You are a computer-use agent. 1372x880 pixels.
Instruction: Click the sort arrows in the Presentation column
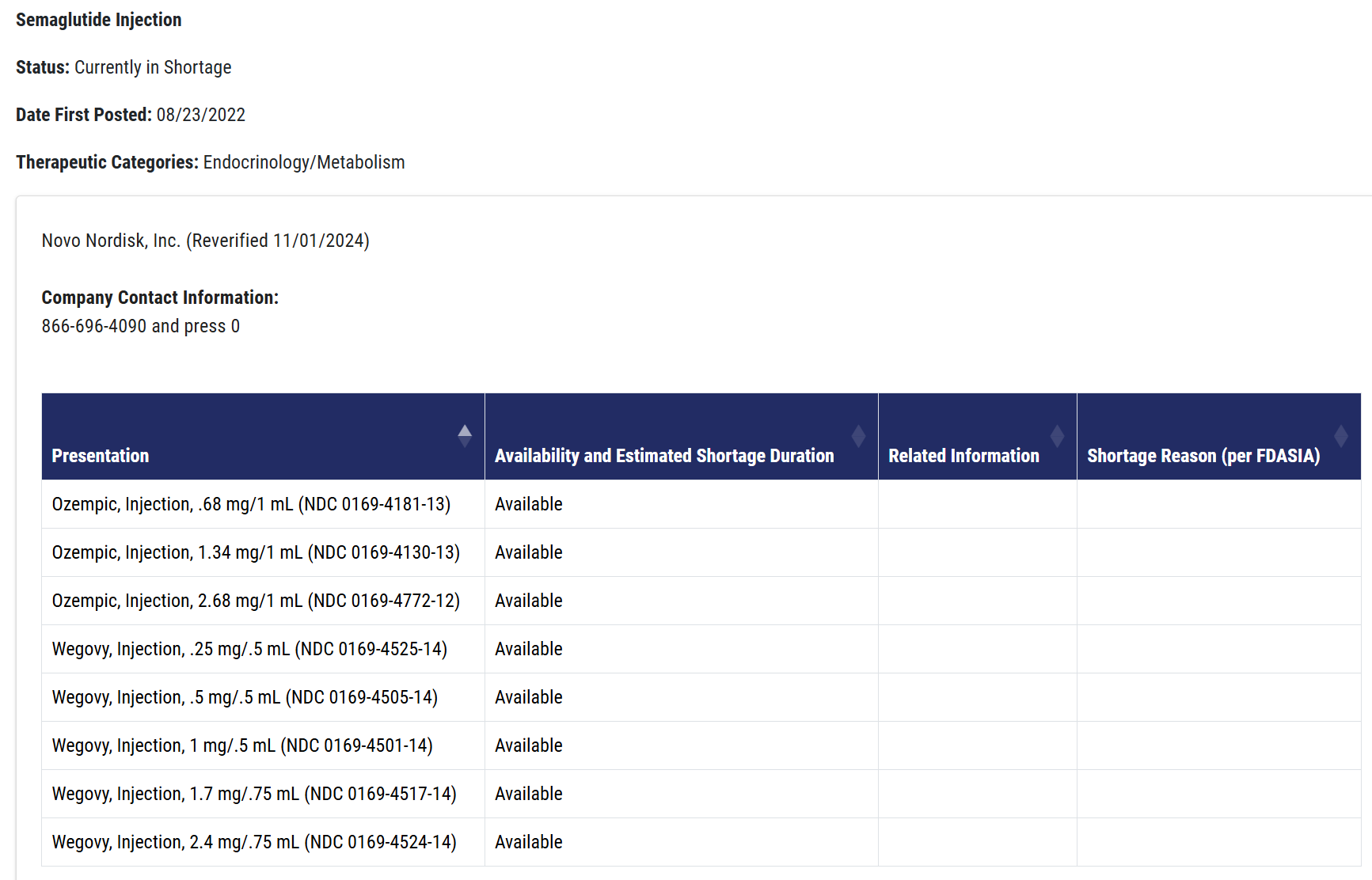pyautogui.click(x=465, y=436)
